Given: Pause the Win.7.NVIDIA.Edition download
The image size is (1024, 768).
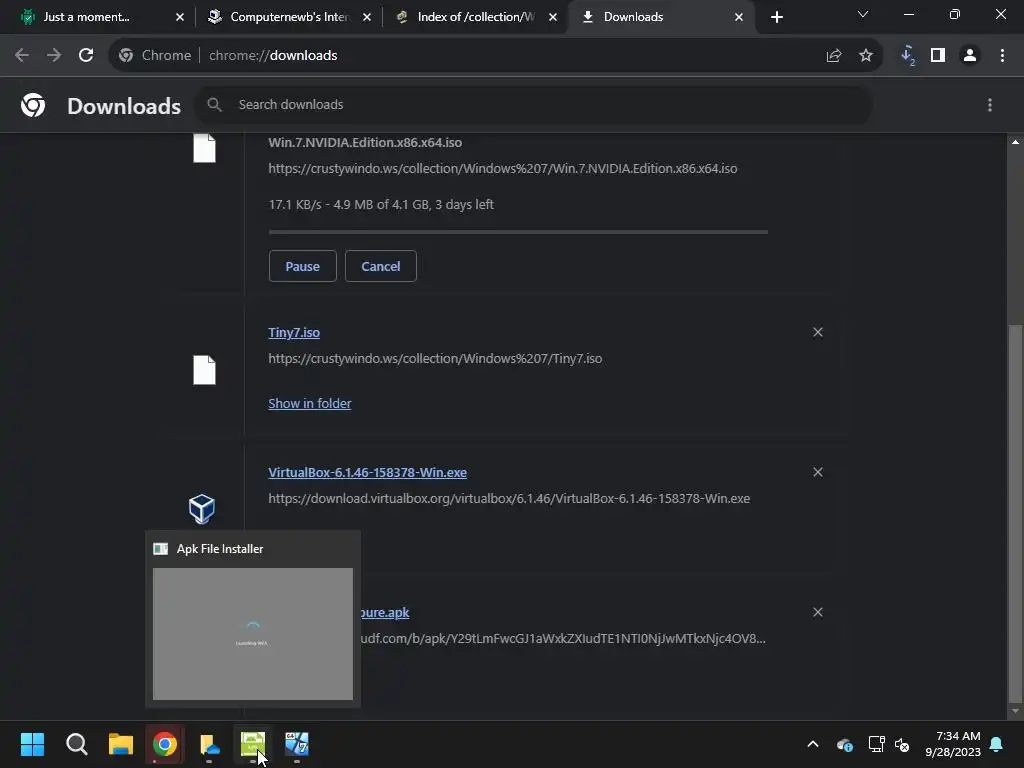Looking at the screenshot, I should (x=302, y=266).
